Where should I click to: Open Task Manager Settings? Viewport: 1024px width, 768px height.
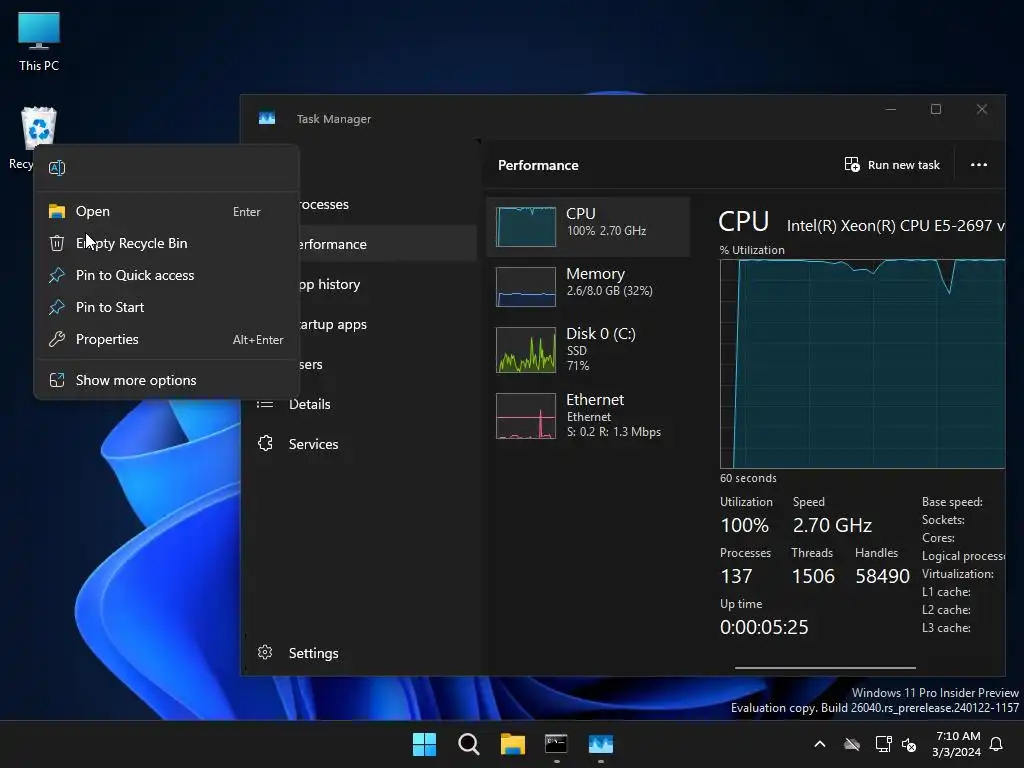[361, 652]
